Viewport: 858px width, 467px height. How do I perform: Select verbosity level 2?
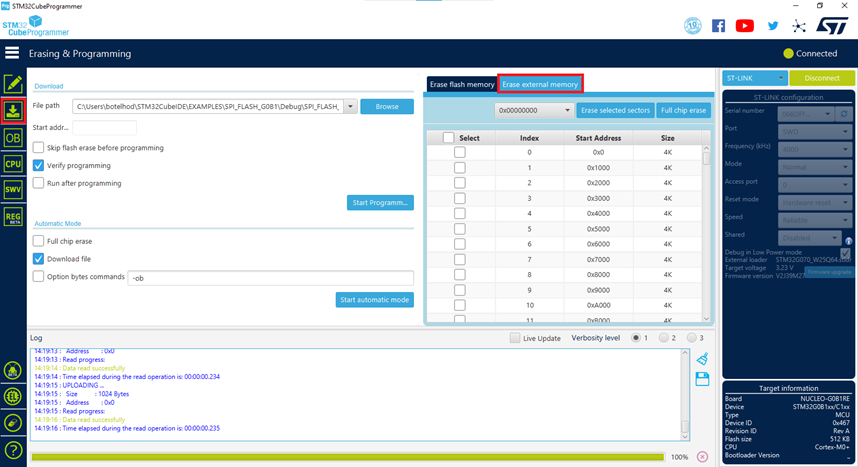click(664, 338)
